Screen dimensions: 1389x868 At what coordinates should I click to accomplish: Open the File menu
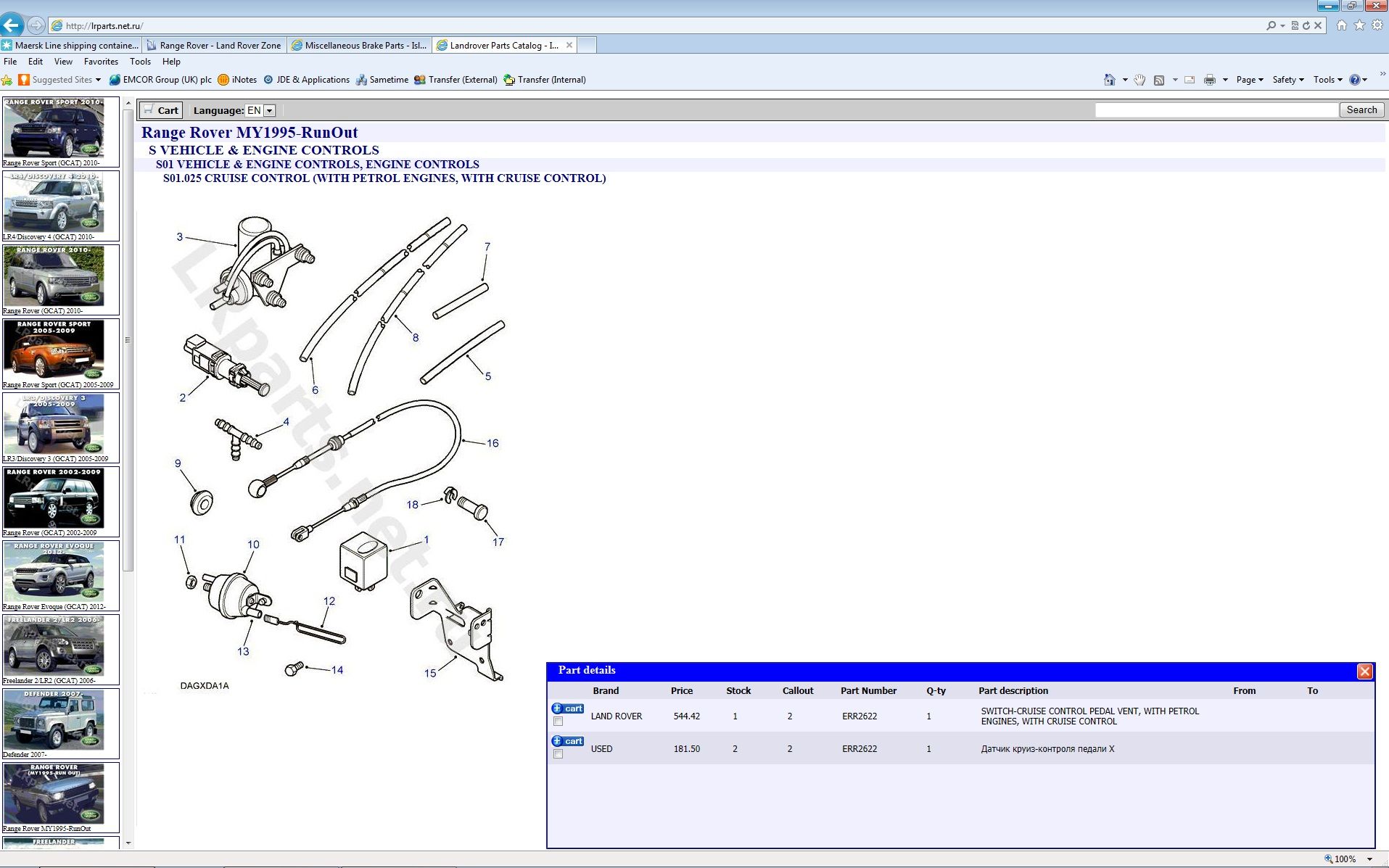tap(10, 62)
